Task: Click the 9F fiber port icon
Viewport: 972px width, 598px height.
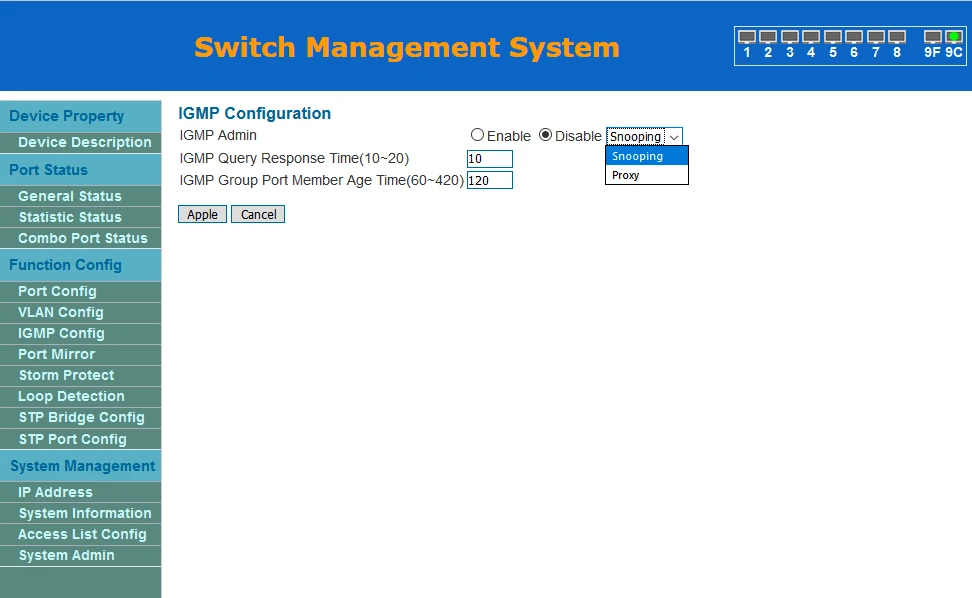Action: click(x=932, y=37)
